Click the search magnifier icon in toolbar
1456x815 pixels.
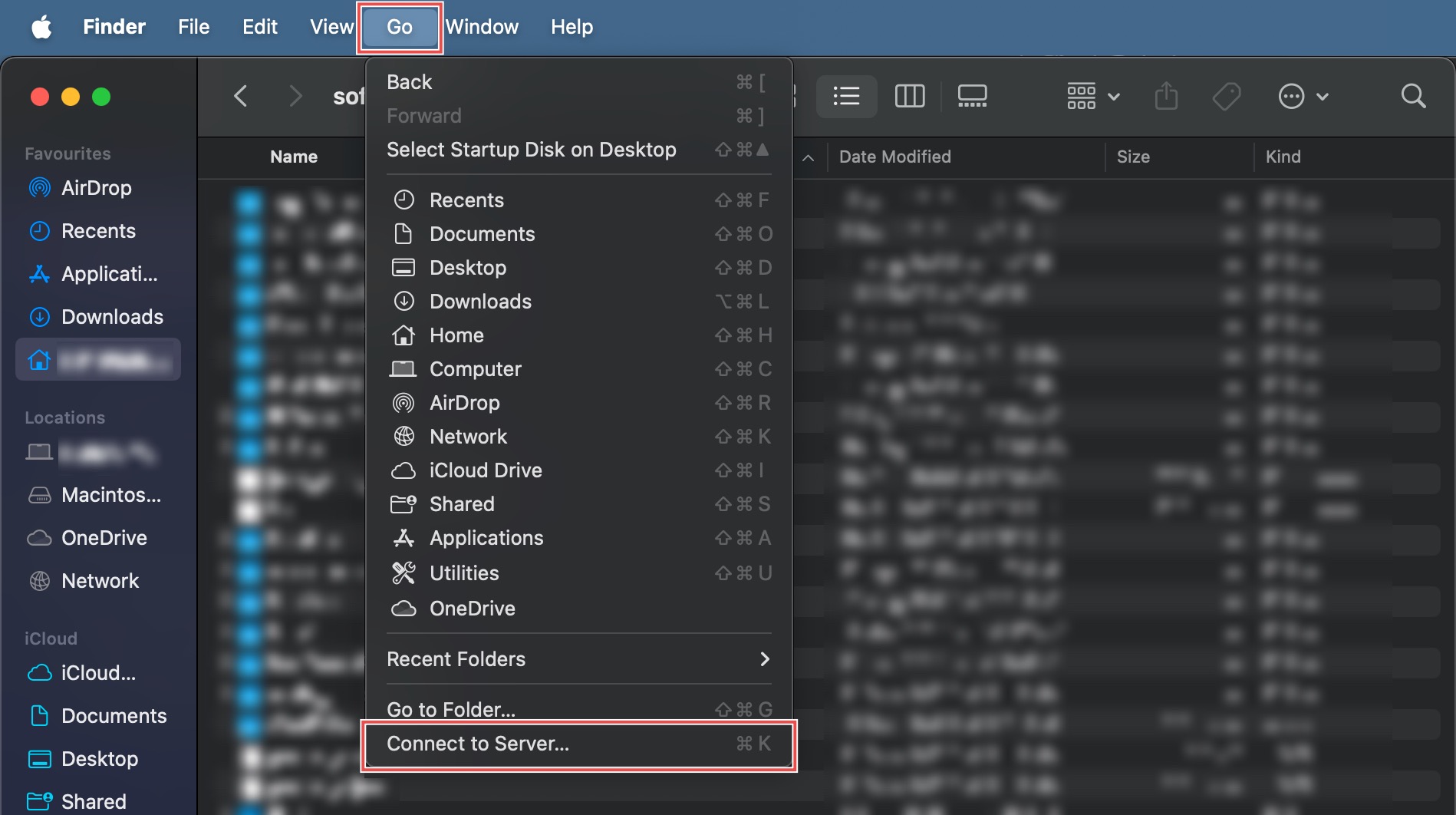click(1413, 97)
